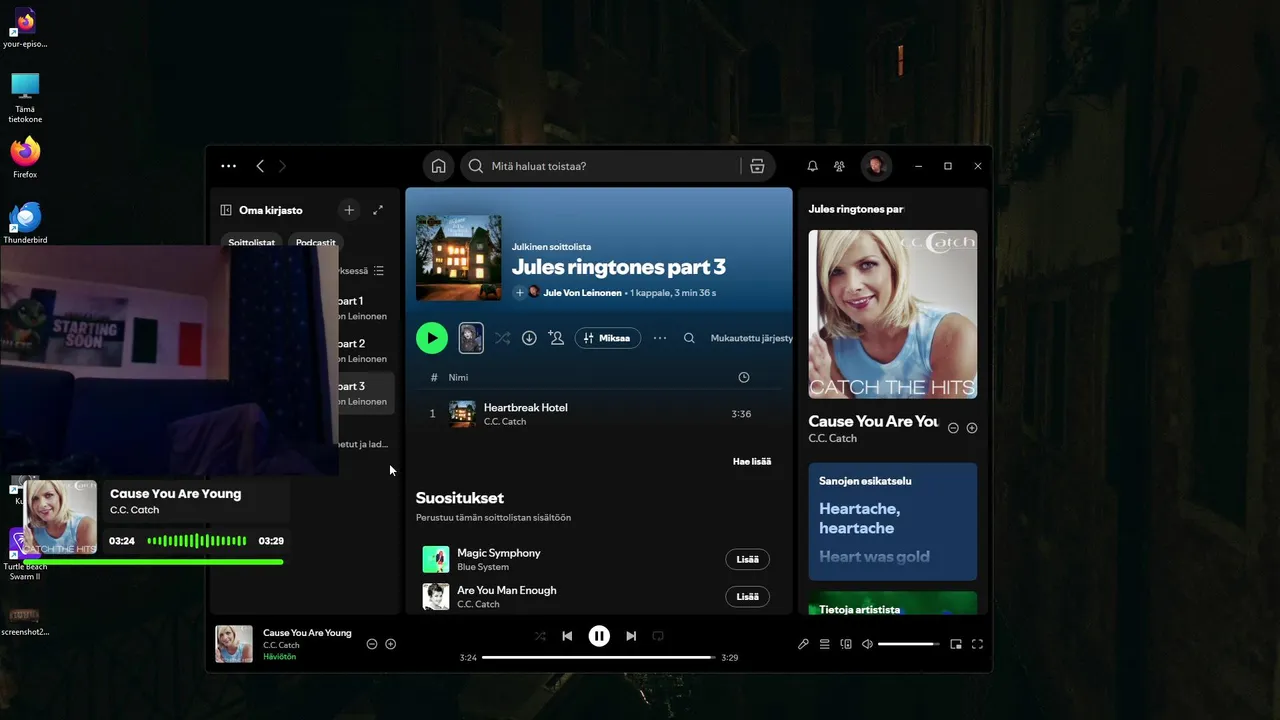Mute audio with the speaker icon

[x=867, y=644]
